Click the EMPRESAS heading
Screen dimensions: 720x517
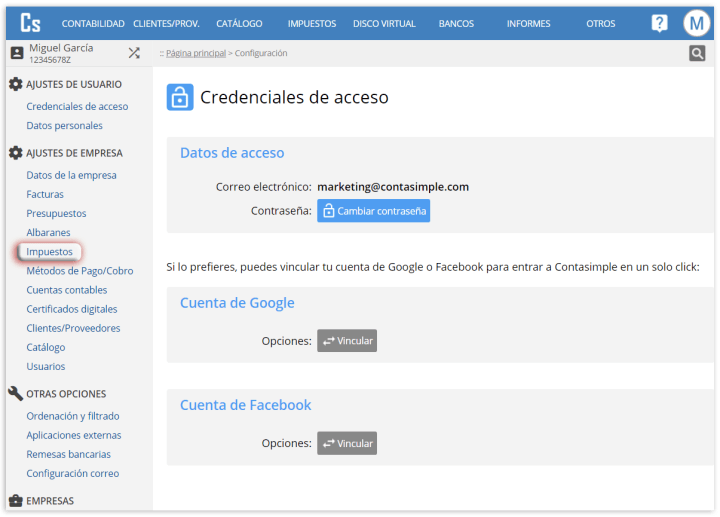[x=50, y=501]
